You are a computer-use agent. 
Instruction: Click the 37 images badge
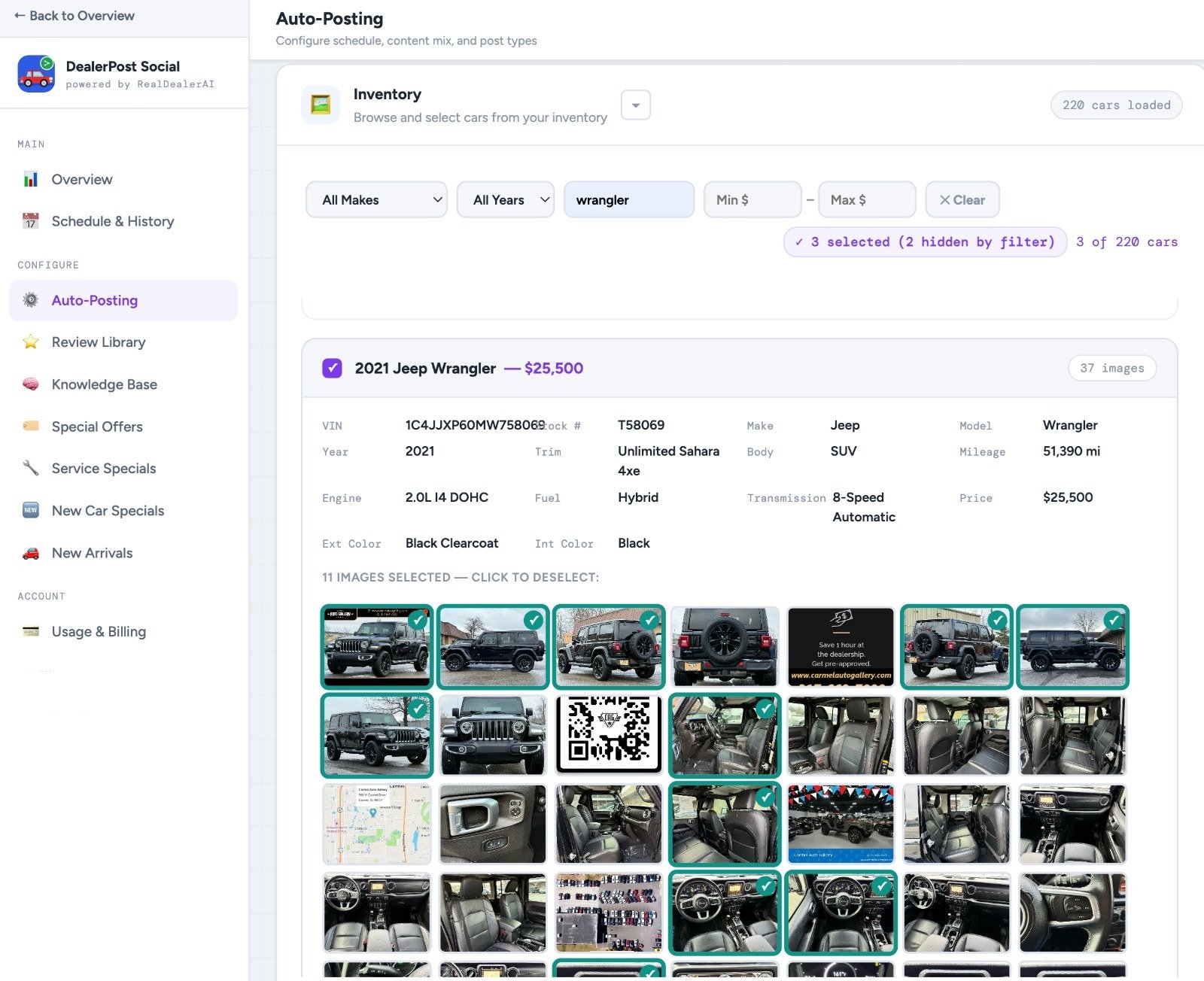1112,368
